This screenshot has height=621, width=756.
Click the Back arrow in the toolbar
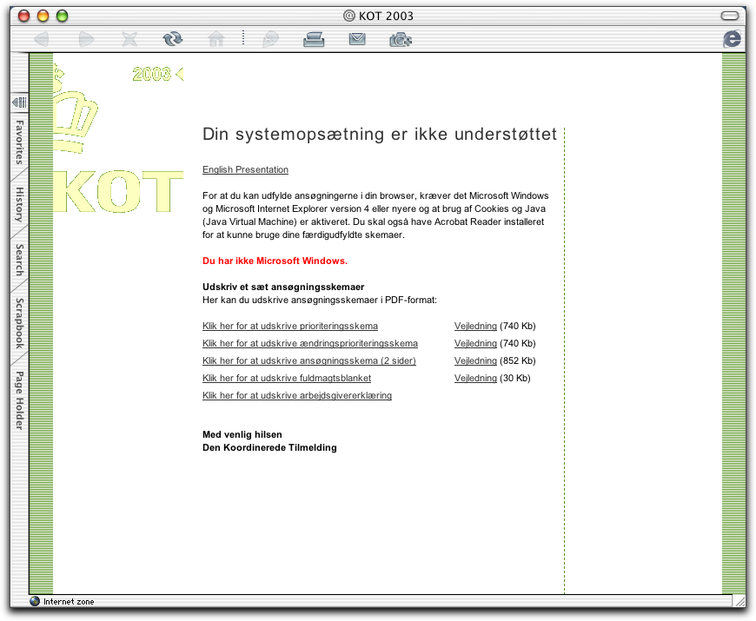(42, 39)
